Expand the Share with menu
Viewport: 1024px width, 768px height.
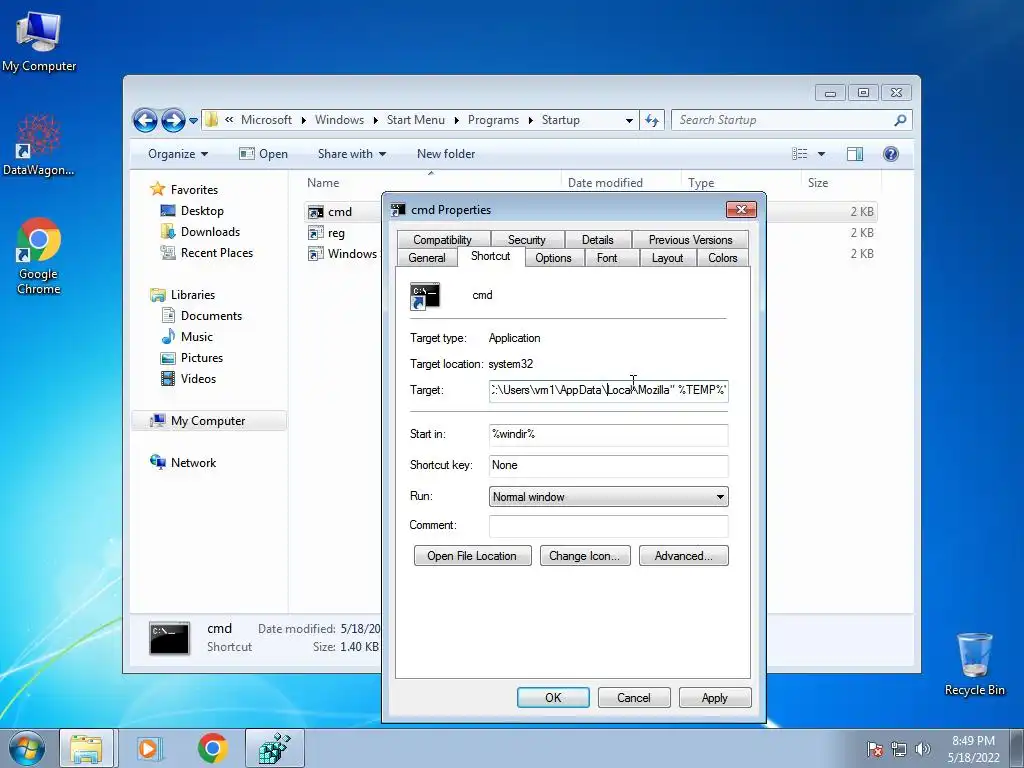tap(352, 154)
